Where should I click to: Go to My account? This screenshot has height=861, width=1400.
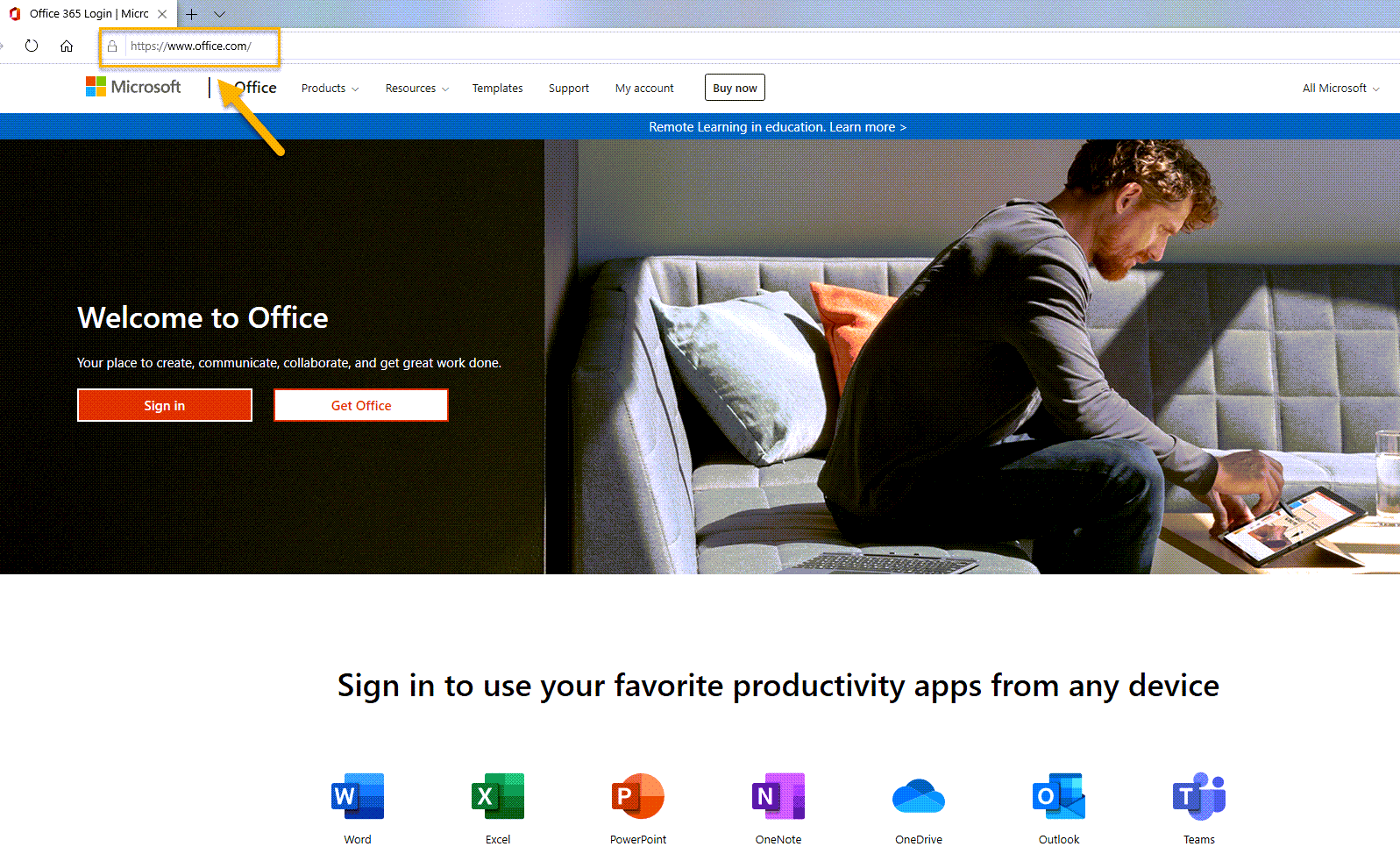pos(644,89)
